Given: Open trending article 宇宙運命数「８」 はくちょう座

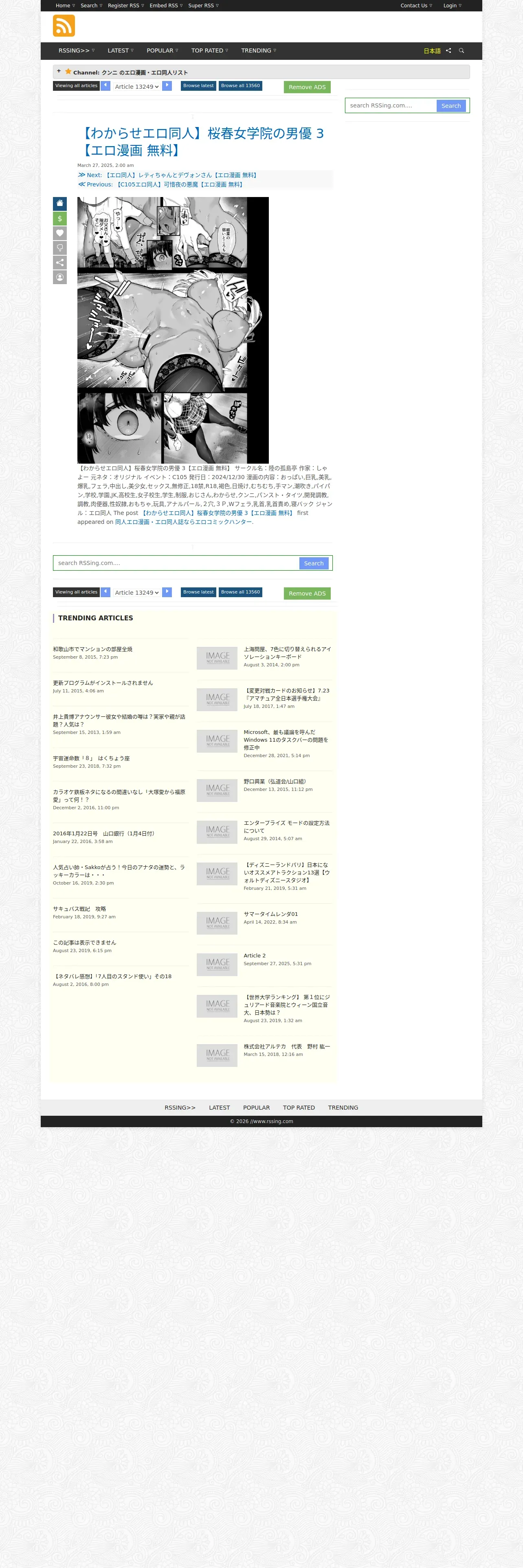Looking at the screenshot, I should pos(91,758).
